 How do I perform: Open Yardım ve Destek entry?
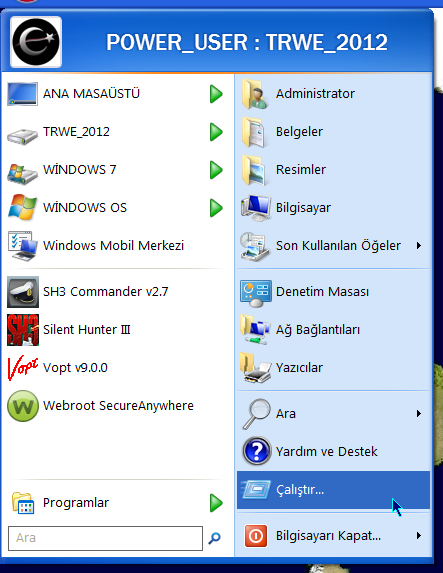(333, 452)
